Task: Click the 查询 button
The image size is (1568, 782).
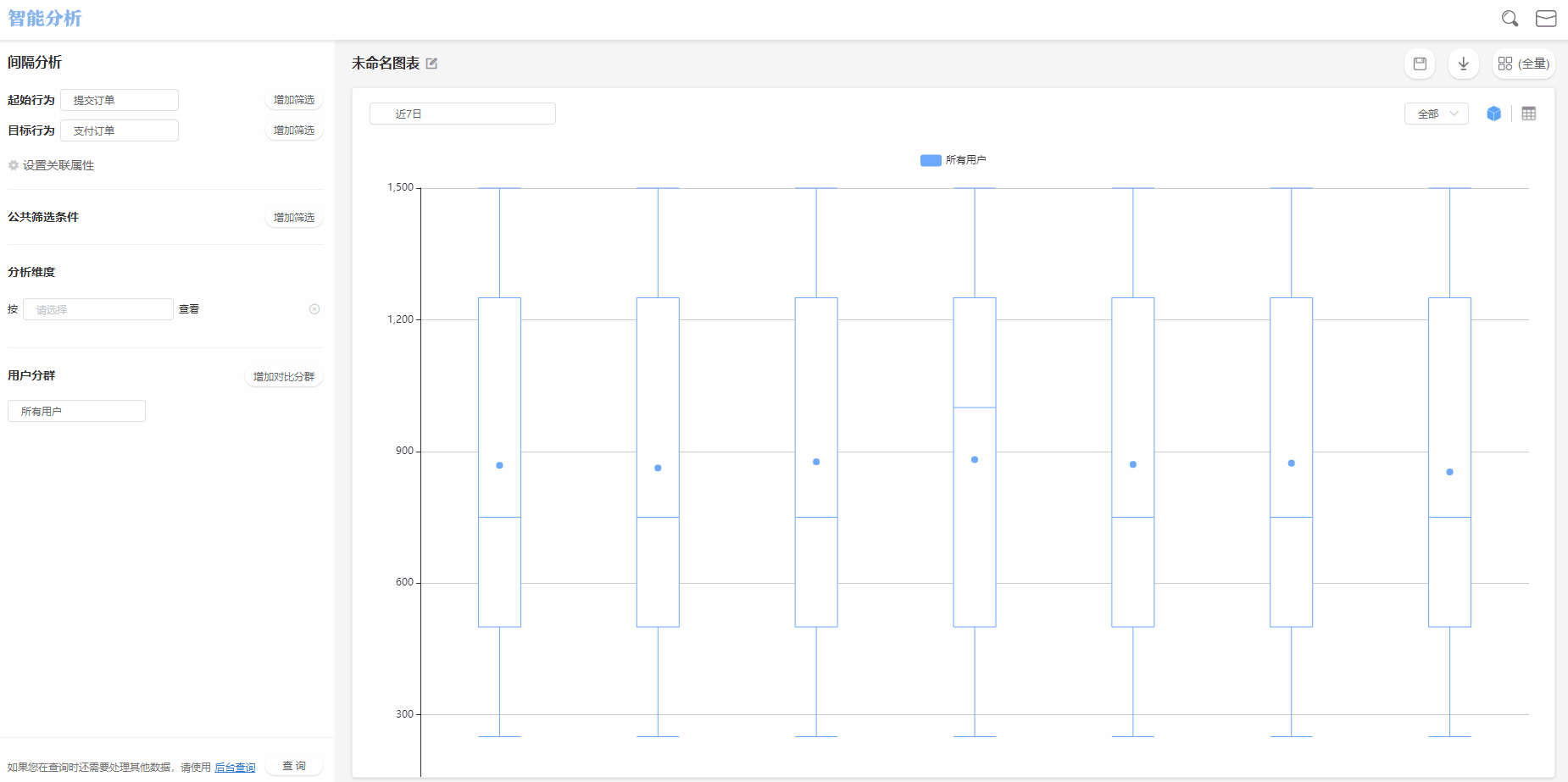Action: 294,766
